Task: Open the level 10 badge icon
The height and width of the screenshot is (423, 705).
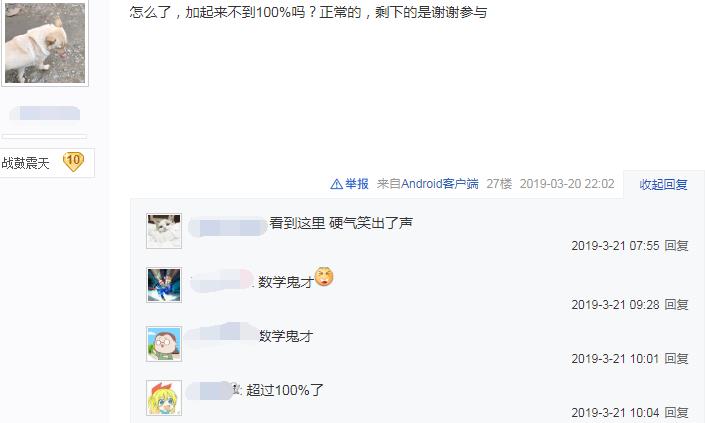Action: point(73,162)
